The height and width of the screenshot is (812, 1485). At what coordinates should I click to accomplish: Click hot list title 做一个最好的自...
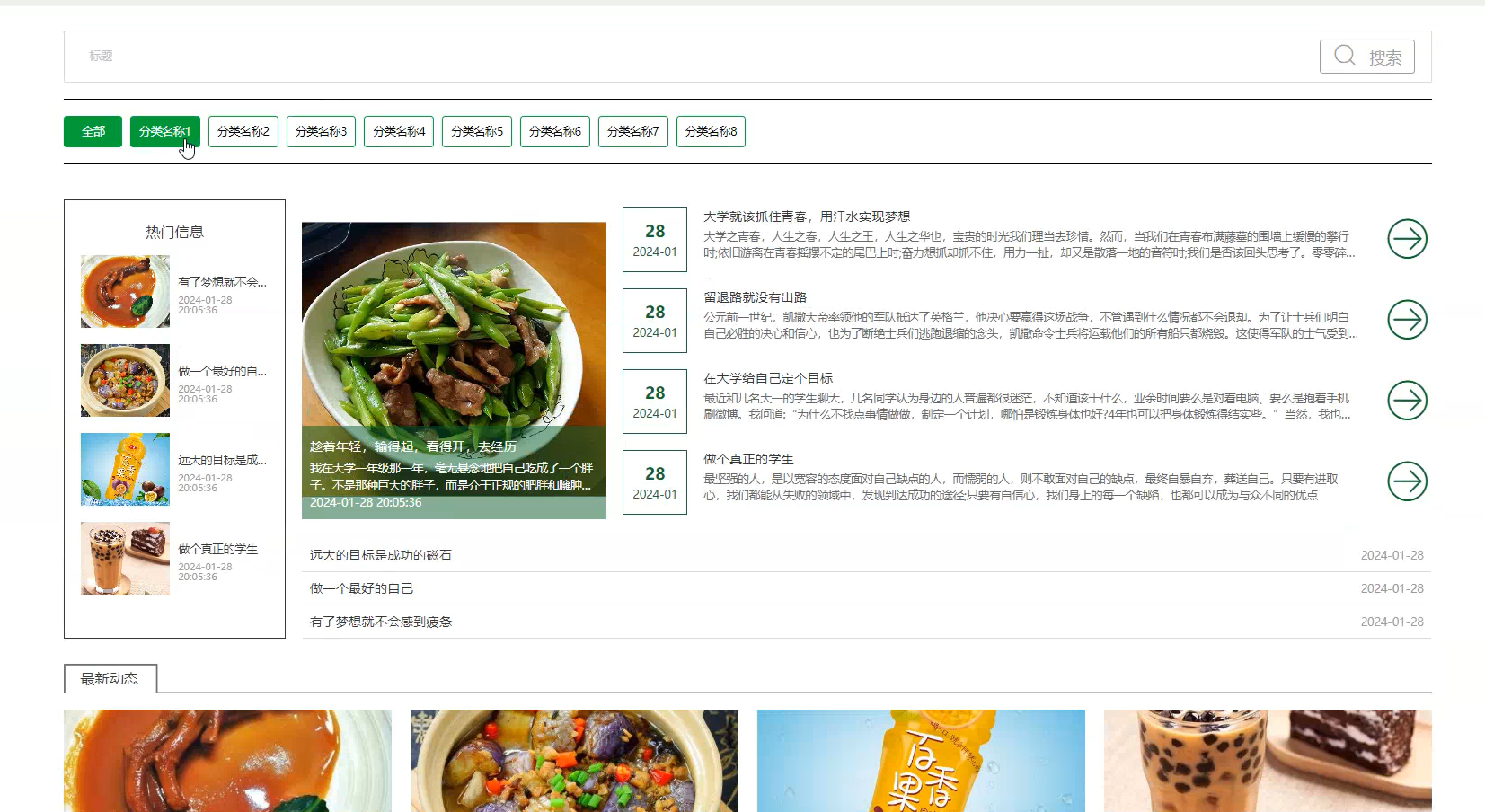click(x=222, y=371)
